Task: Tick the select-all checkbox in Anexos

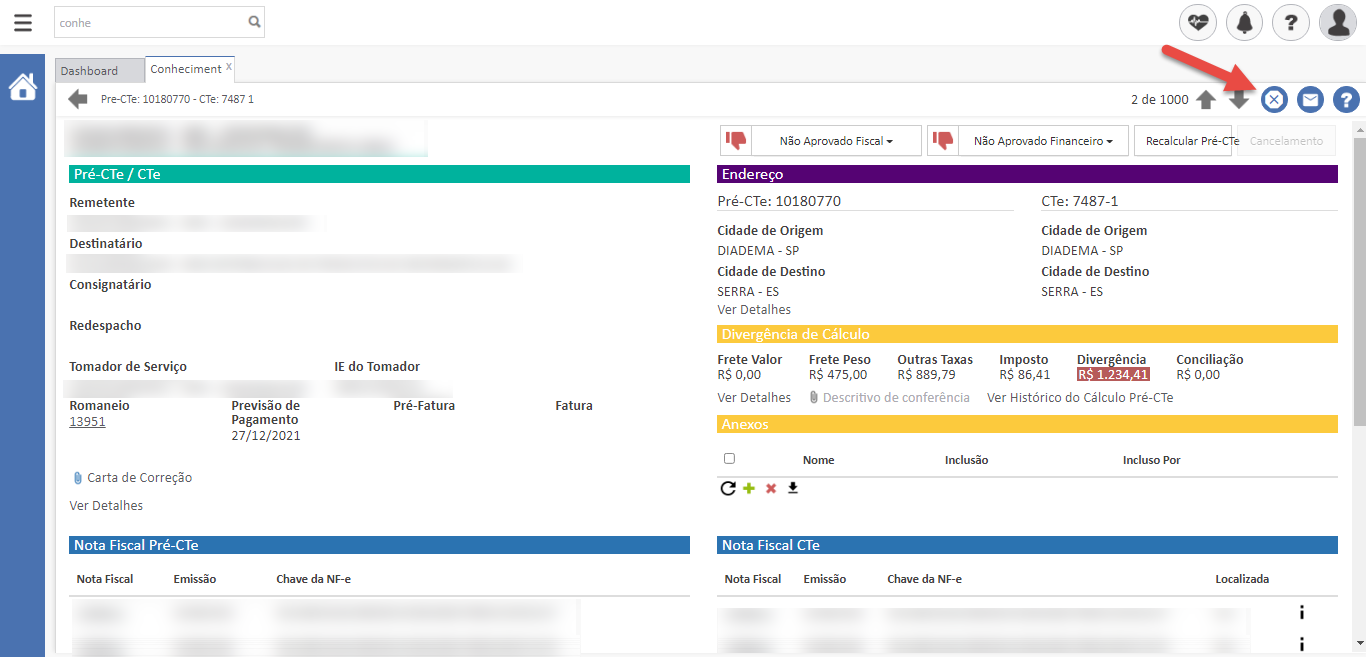Action: (x=729, y=459)
